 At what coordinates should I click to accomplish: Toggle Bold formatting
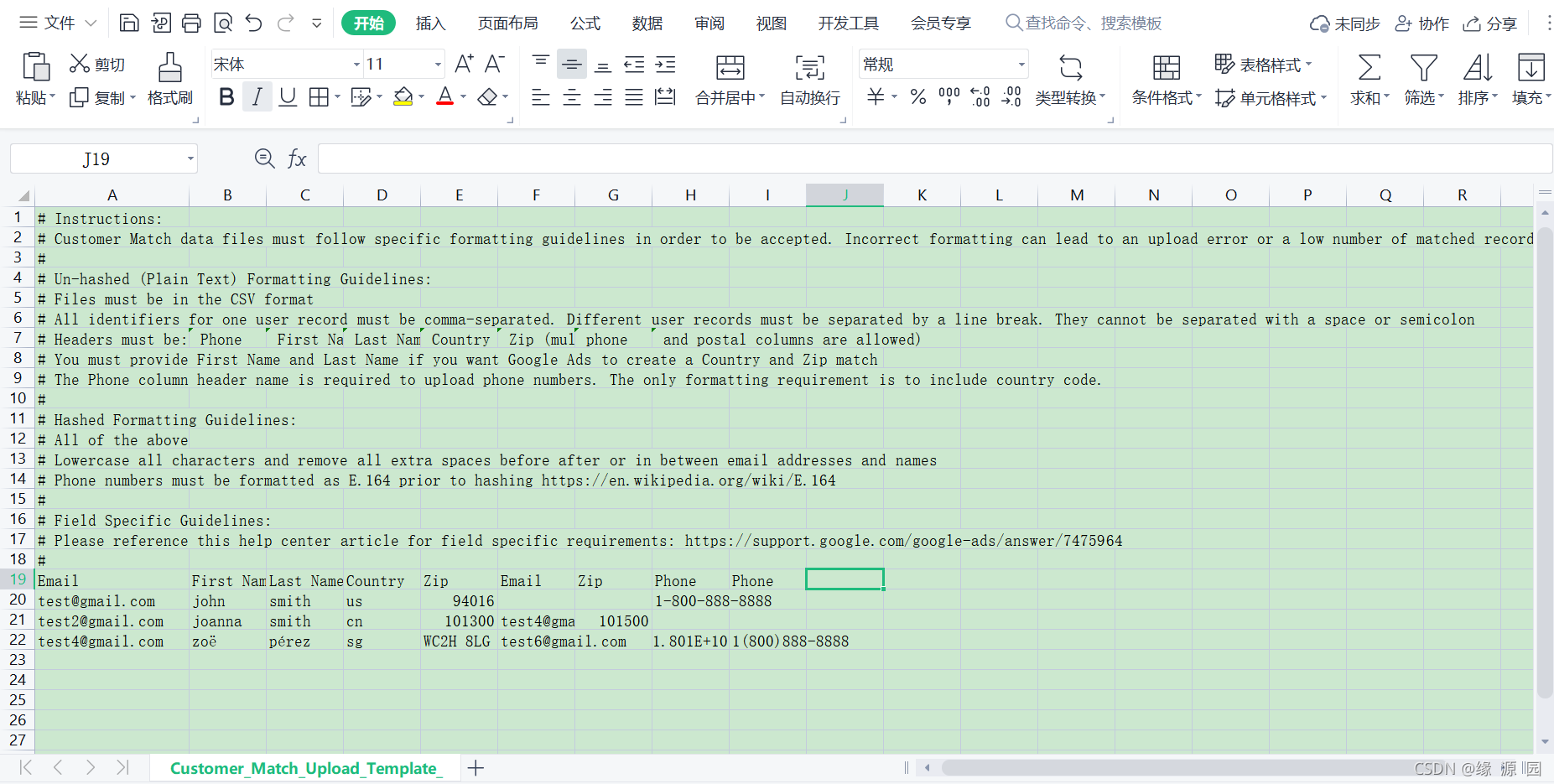click(x=226, y=97)
